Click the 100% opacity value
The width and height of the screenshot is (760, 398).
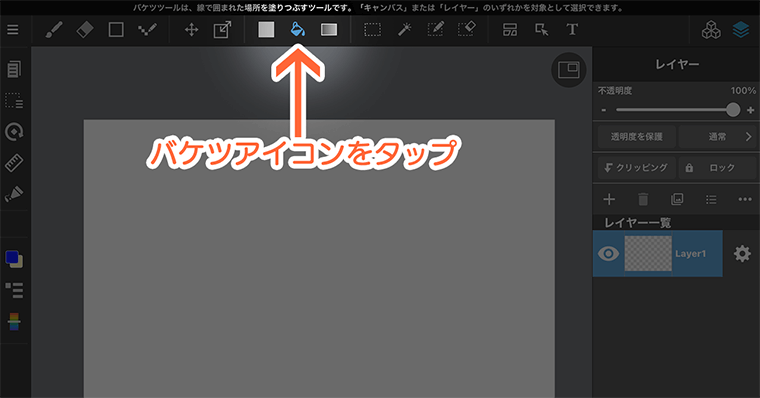click(743, 91)
